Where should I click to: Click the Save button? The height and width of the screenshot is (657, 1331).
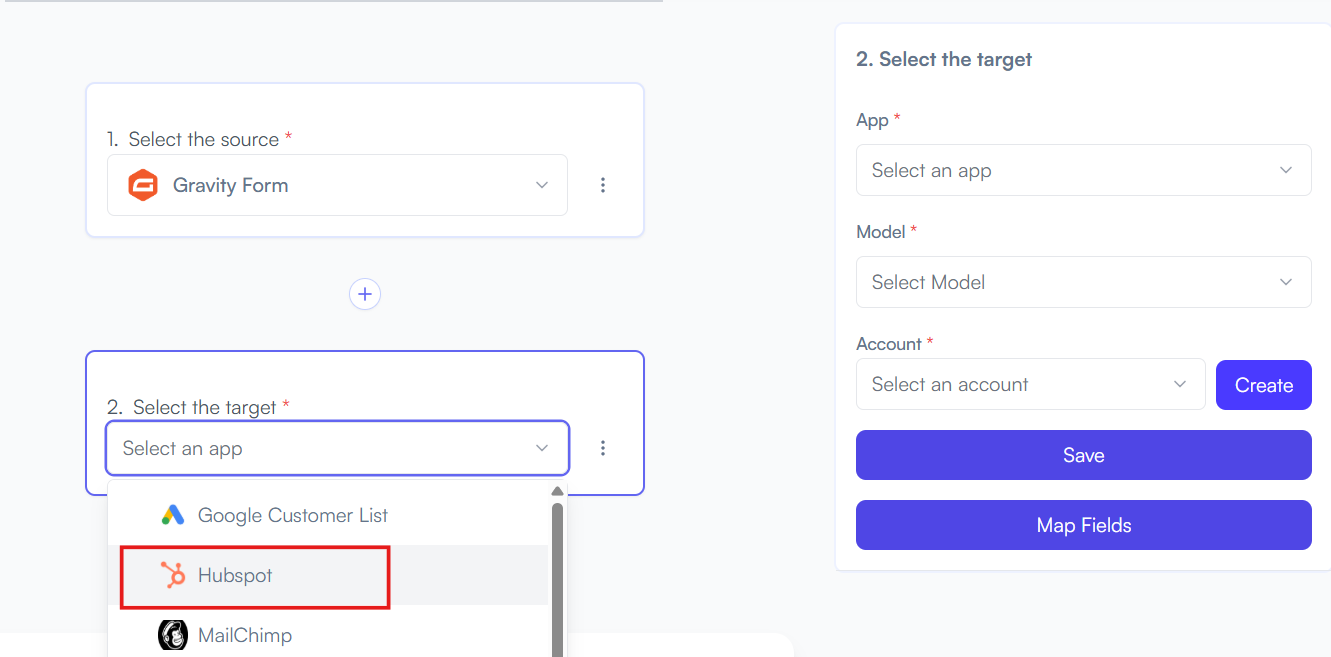(x=1083, y=455)
